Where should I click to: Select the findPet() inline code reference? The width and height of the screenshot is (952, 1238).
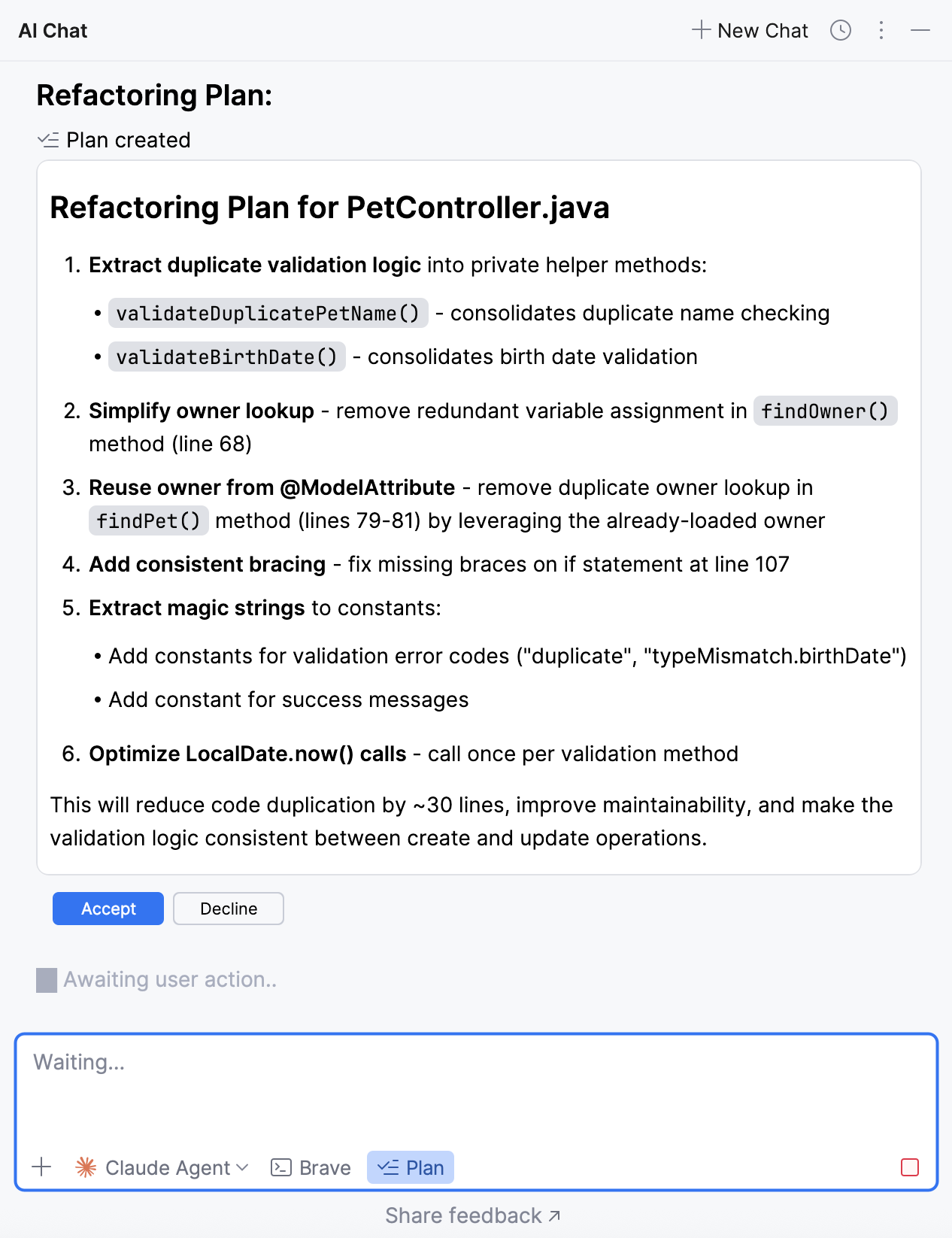(148, 520)
